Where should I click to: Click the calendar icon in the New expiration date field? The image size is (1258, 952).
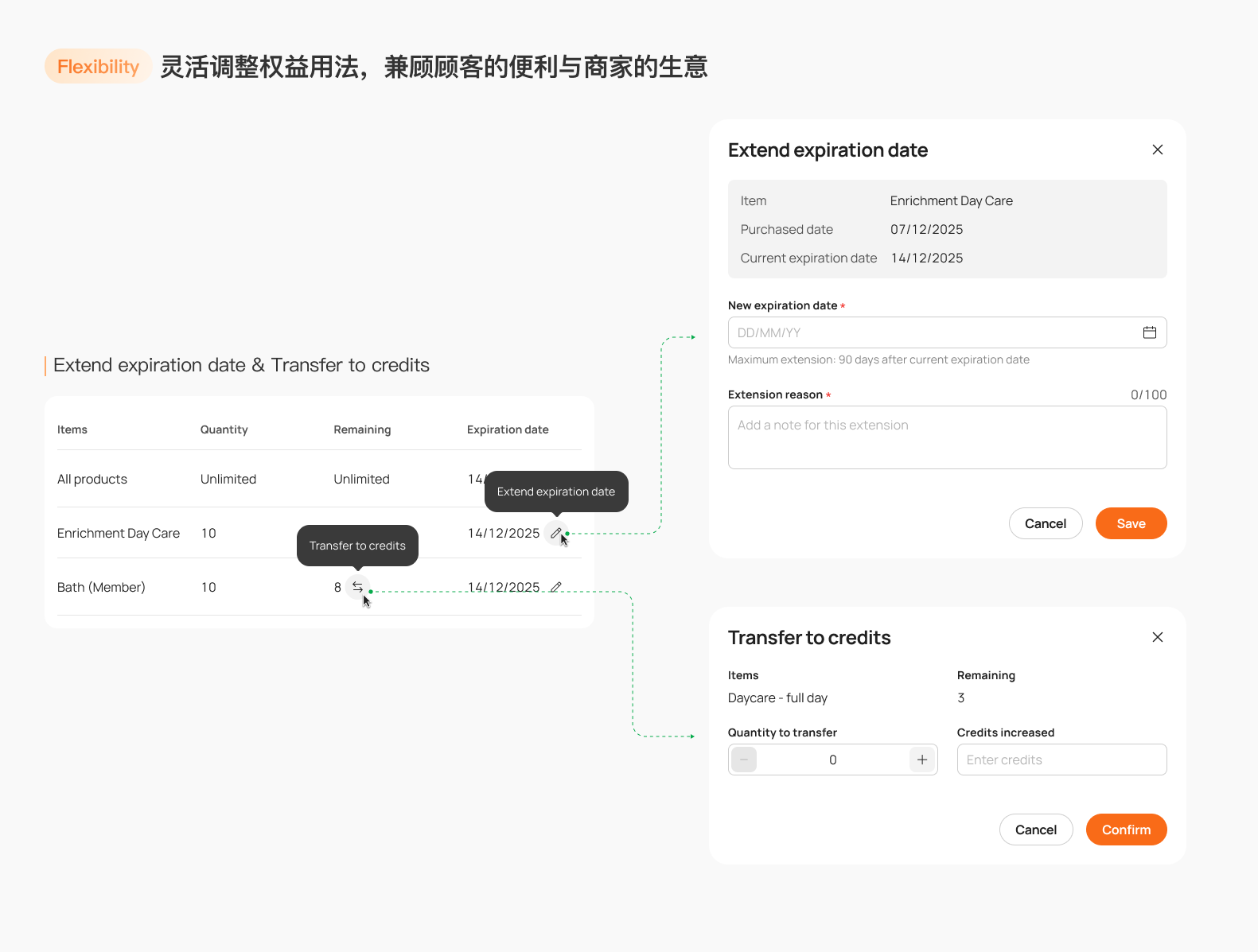[x=1150, y=332]
